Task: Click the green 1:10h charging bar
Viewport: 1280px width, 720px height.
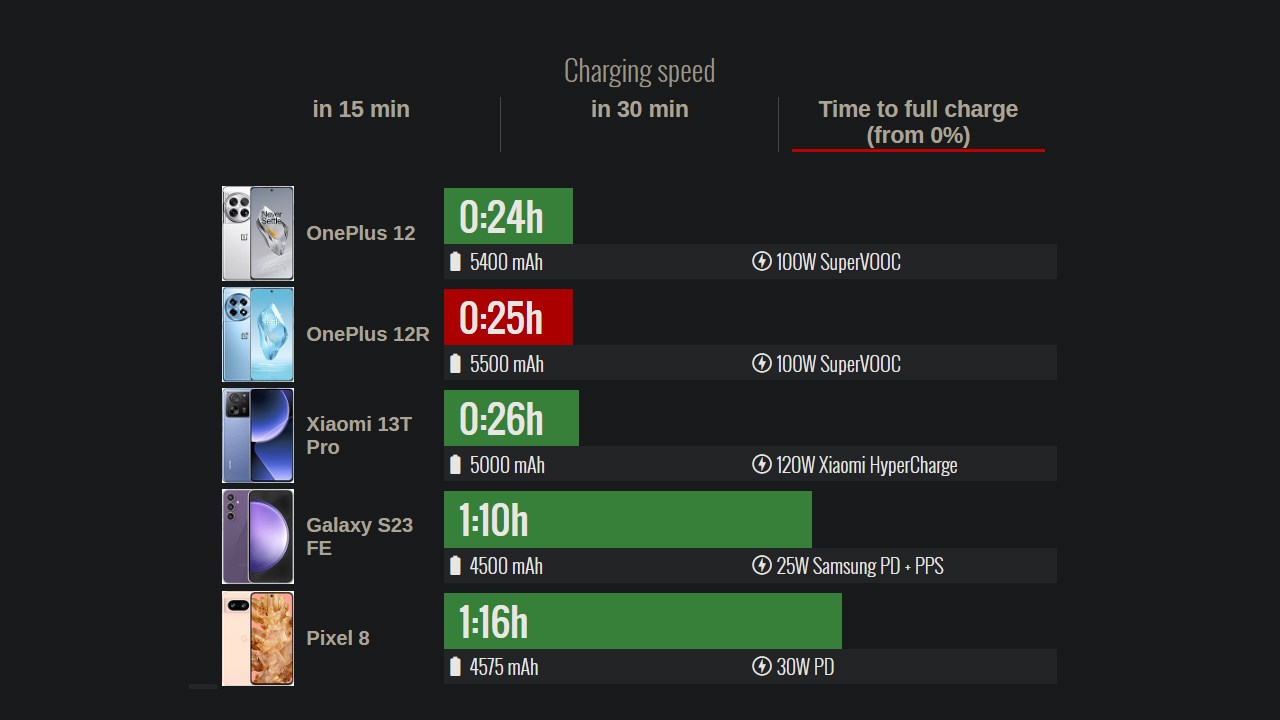Action: (627, 520)
